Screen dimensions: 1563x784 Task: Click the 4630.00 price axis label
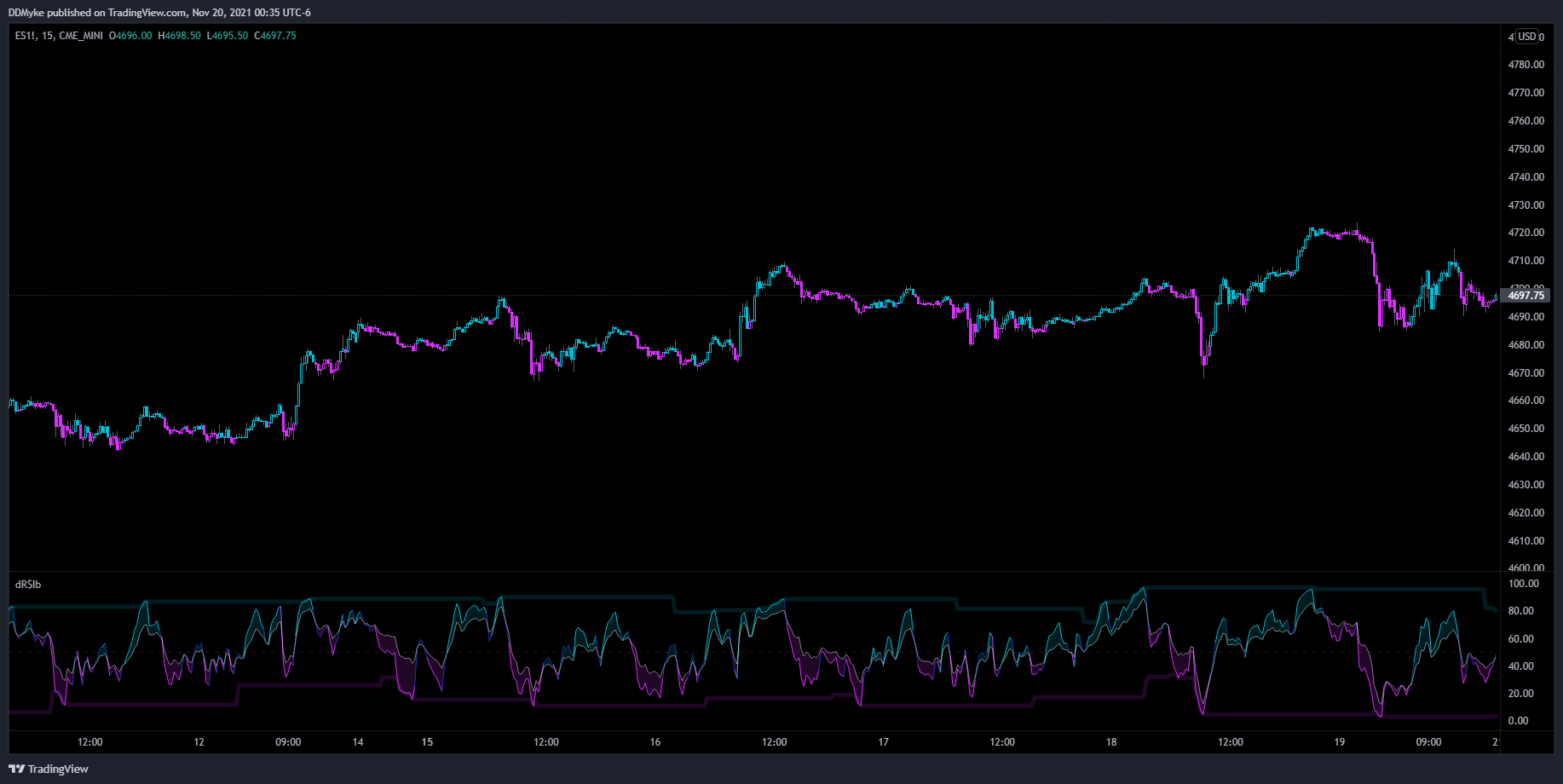1526,485
